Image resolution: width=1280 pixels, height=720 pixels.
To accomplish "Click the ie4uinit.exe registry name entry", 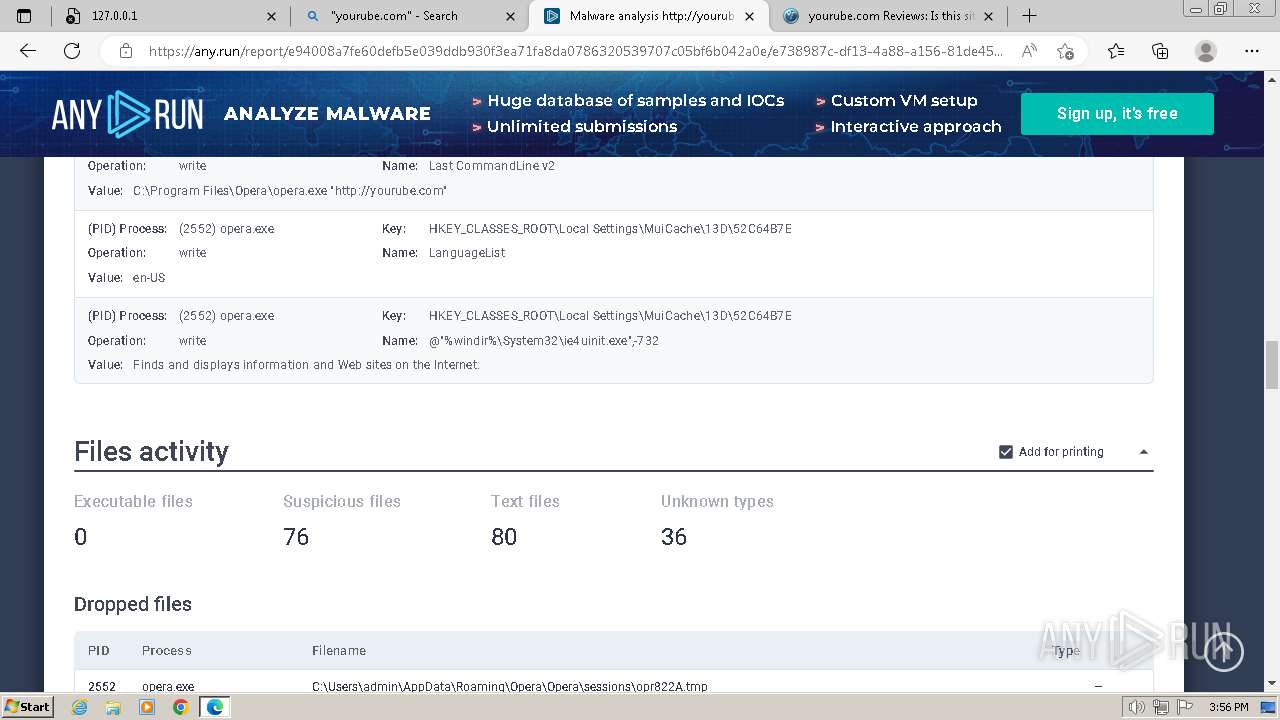I will (x=544, y=341).
